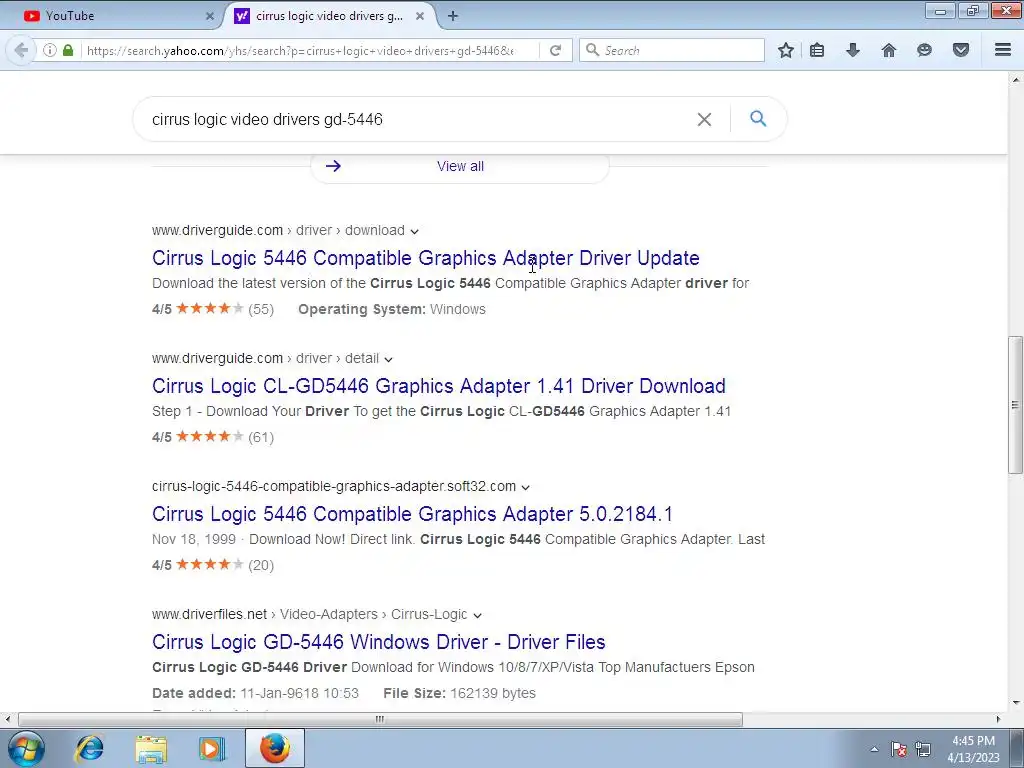Viewport: 1024px width, 768px height.
Task: Open the downloads arrow icon
Action: tap(852, 50)
